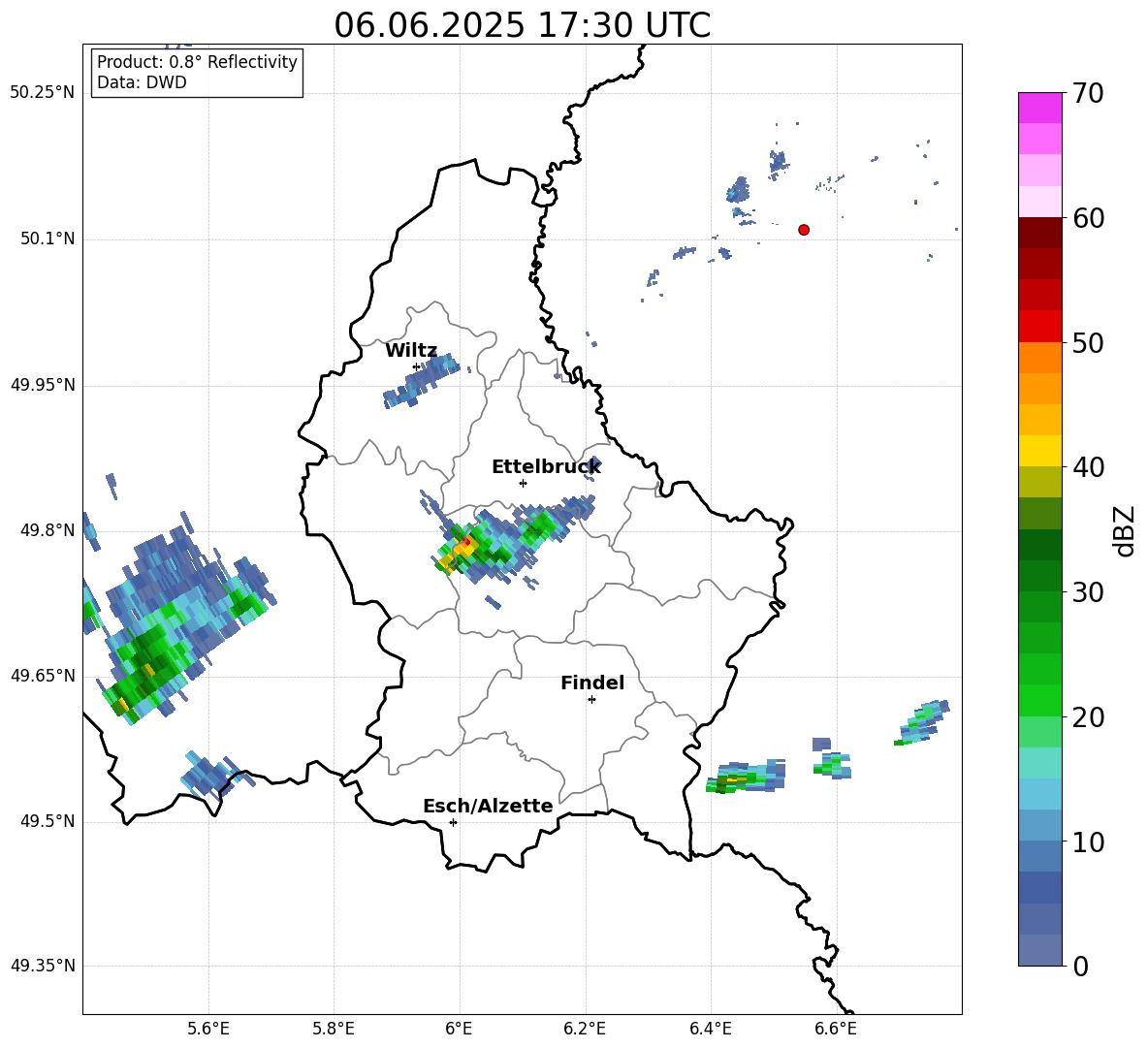Click the Findel station label
Viewport: 1148px width, 1048px height.
tap(592, 683)
